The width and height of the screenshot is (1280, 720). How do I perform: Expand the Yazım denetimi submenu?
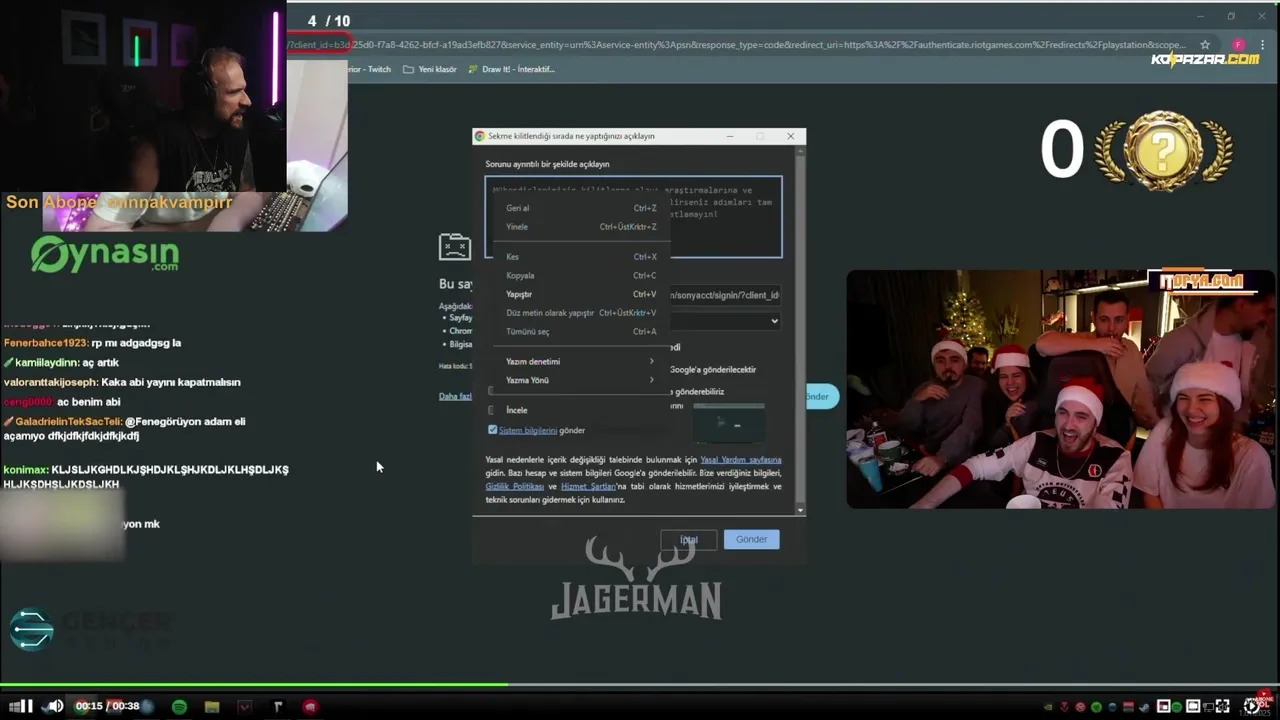(580, 361)
